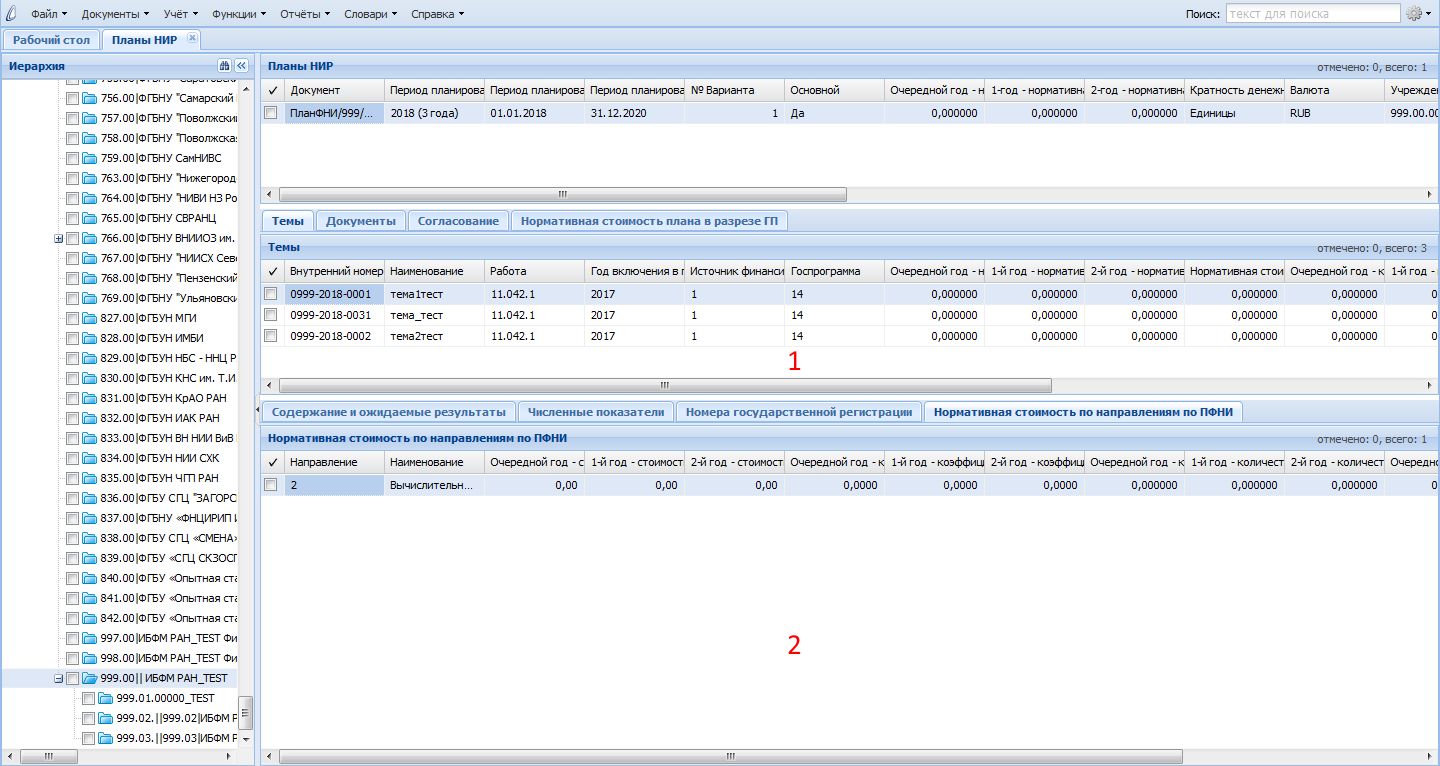Viewport: 1440px width, 766px height.
Task: Click the binoculars search icon in Иерархия panel
Action: click(x=225, y=65)
